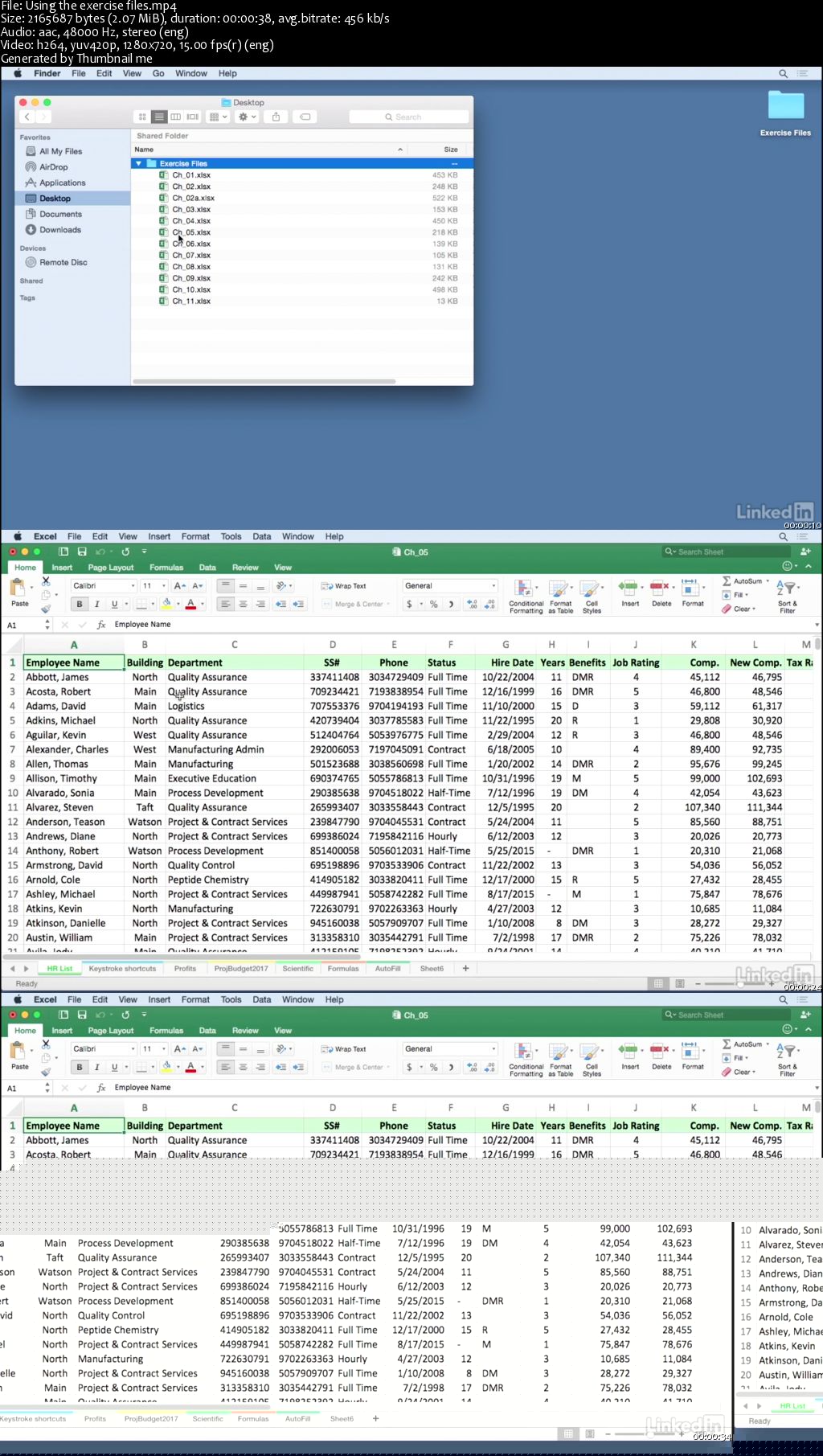The image size is (823, 1456).
Task: Switch Finder to Cover Flow view
Action: [193, 117]
